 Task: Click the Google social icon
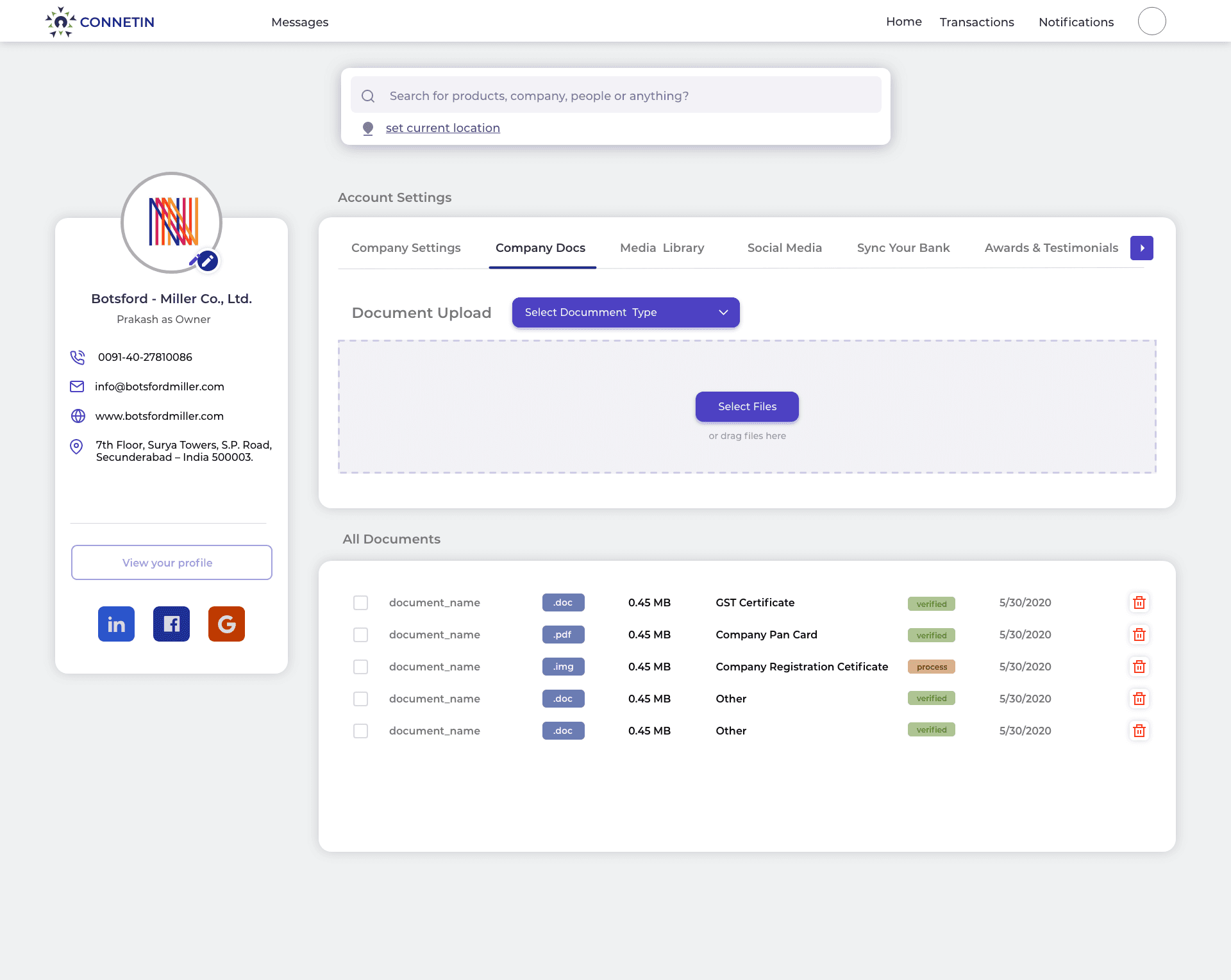coord(226,624)
